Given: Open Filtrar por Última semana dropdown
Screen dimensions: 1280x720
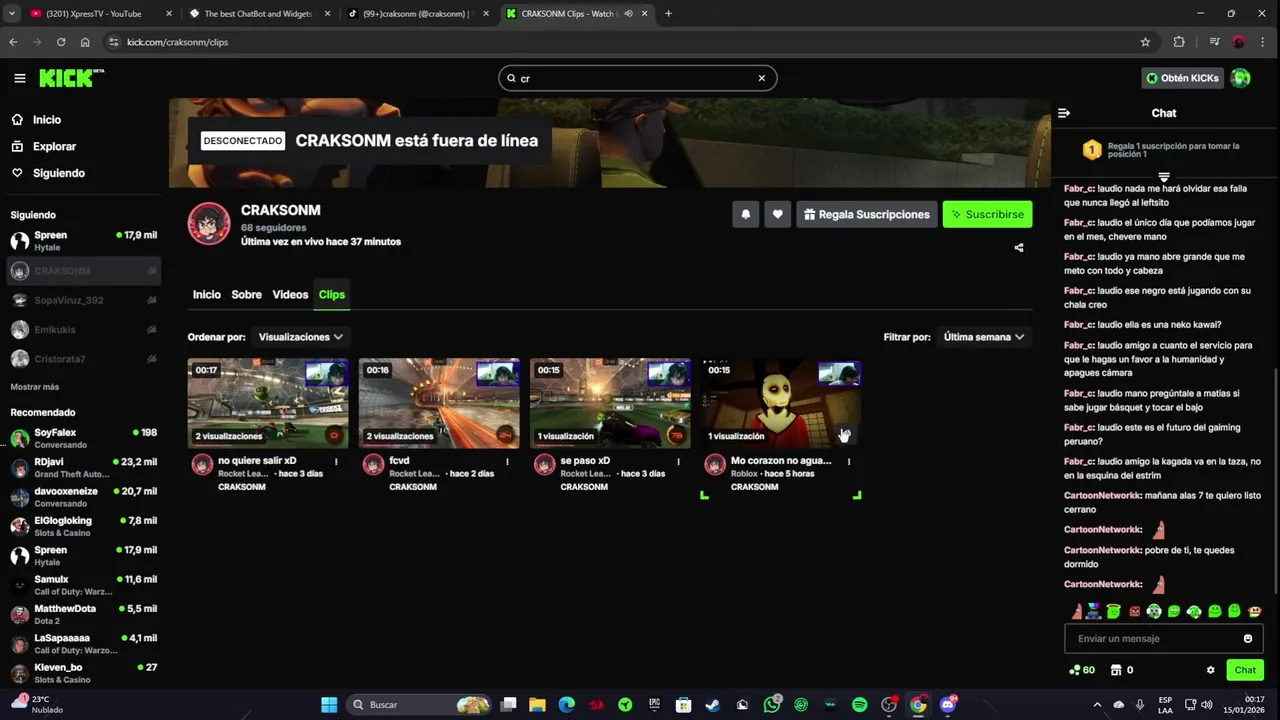Looking at the screenshot, I should pos(984,337).
